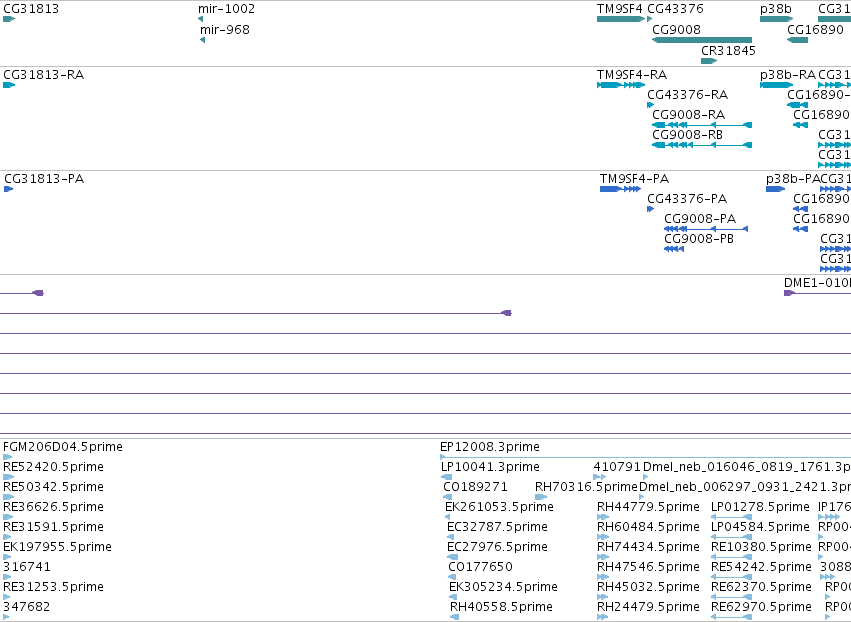Screen dimensions: 851x622
Task: Click the p38b-PA protein label
Action: click(x=793, y=179)
